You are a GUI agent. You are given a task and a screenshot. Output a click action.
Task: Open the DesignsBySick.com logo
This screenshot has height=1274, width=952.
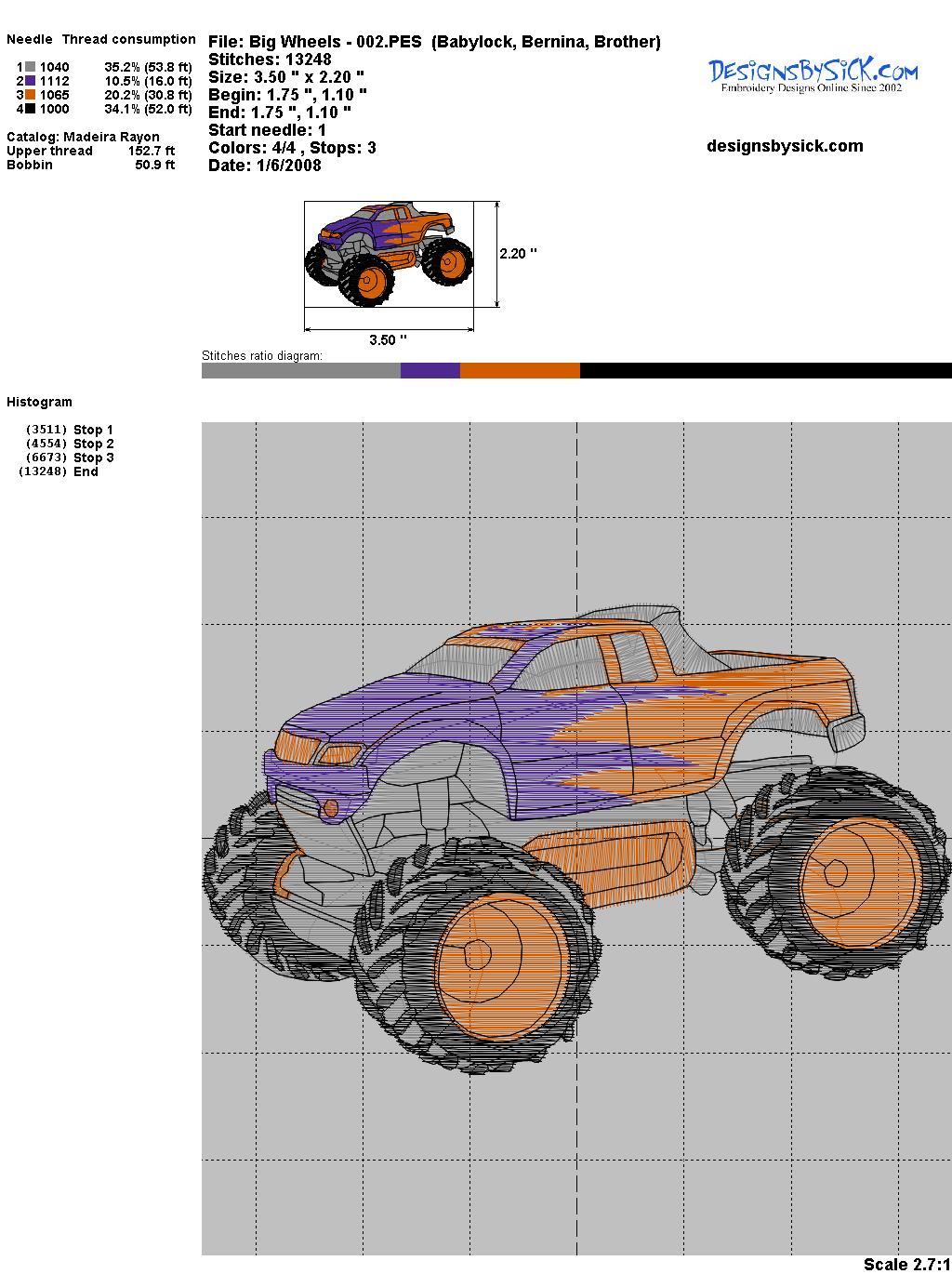(813, 75)
